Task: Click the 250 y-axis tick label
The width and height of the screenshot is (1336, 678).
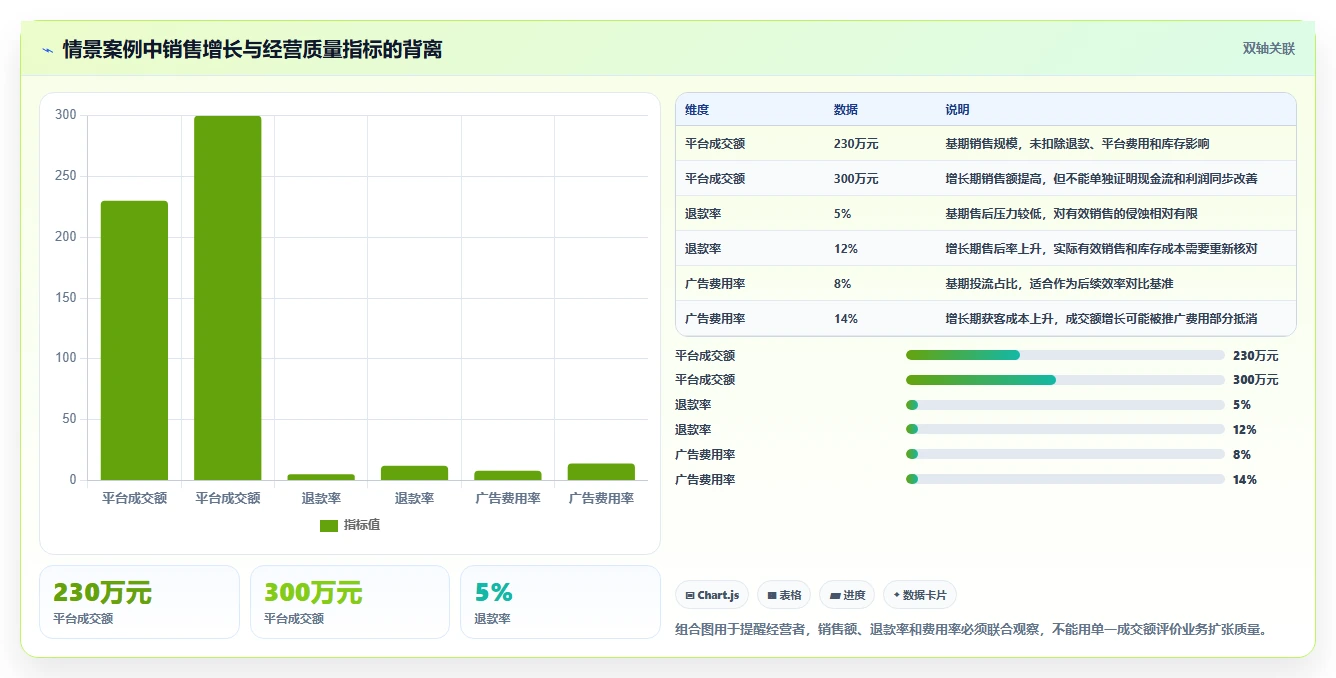Action: pos(66,176)
